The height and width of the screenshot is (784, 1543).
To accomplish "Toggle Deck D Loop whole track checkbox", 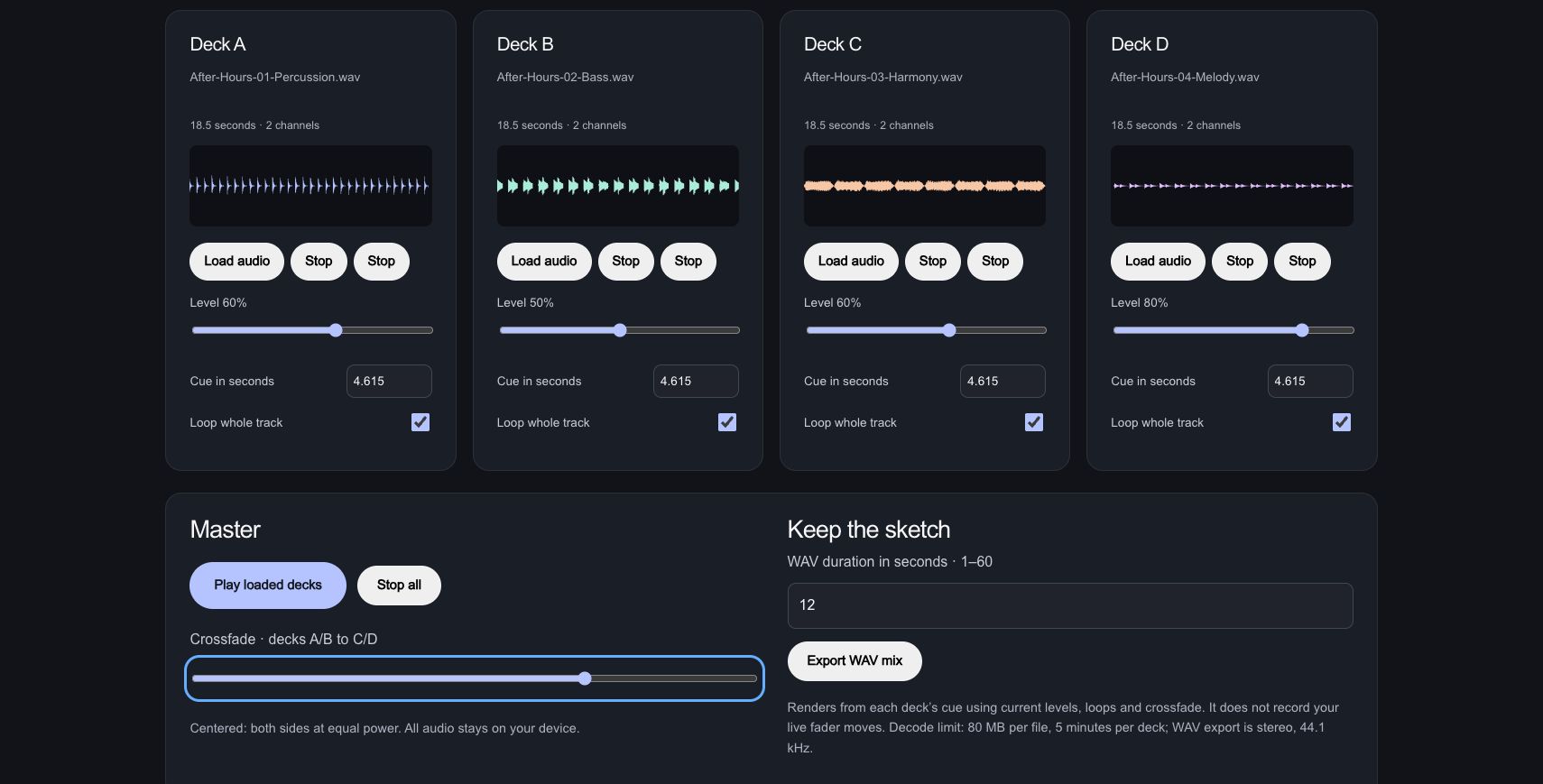I will pos(1342,422).
